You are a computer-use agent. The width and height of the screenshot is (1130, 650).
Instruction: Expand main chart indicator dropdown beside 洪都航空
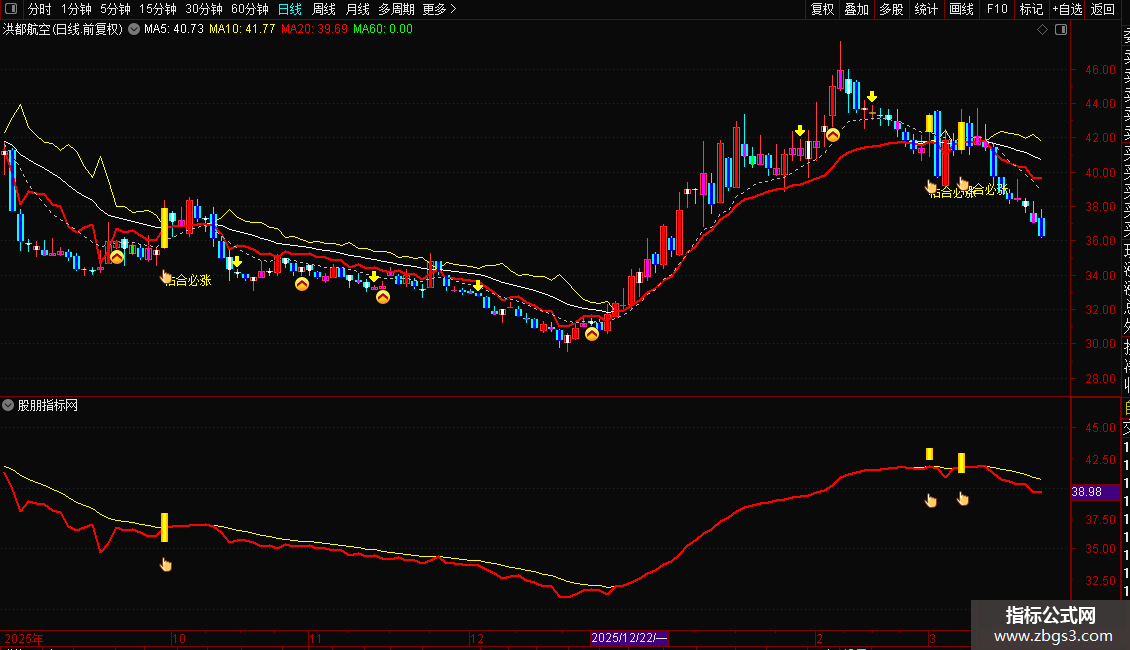tap(134, 30)
